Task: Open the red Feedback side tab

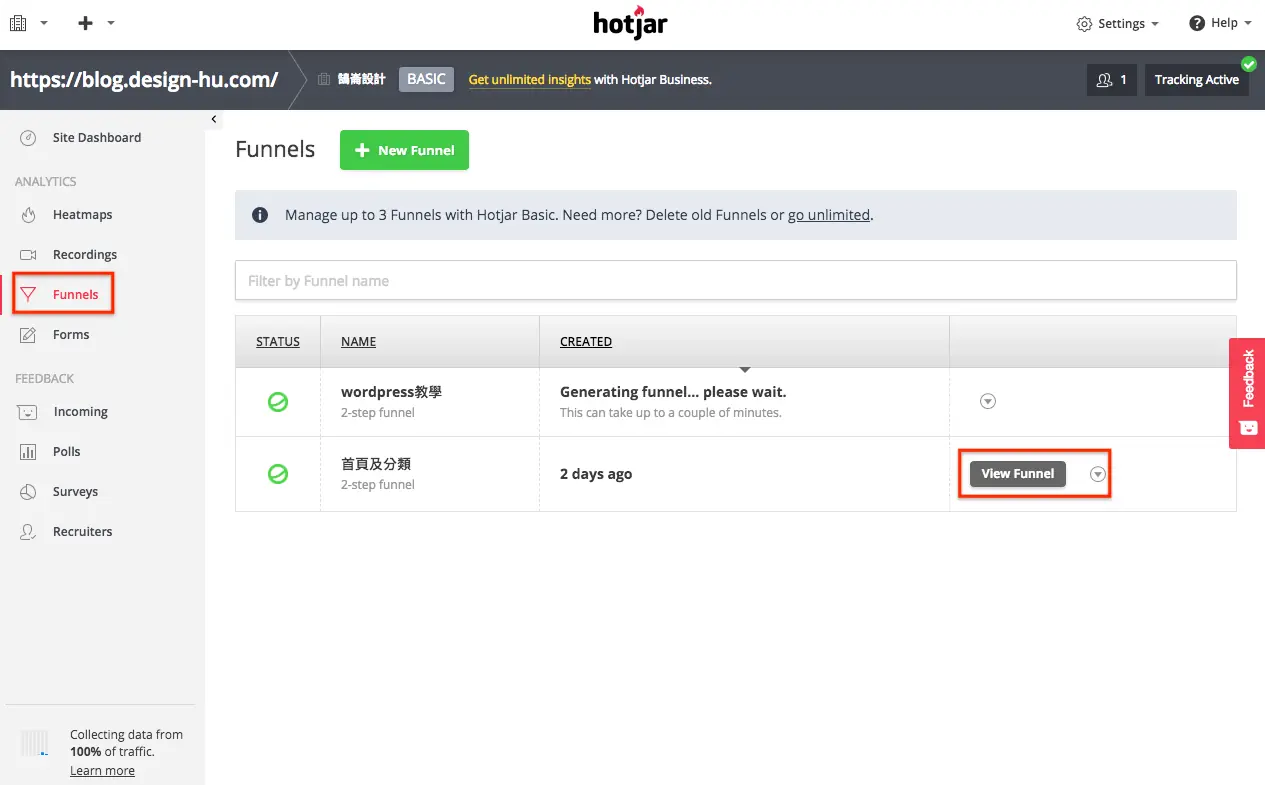Action: (1247, 392)
